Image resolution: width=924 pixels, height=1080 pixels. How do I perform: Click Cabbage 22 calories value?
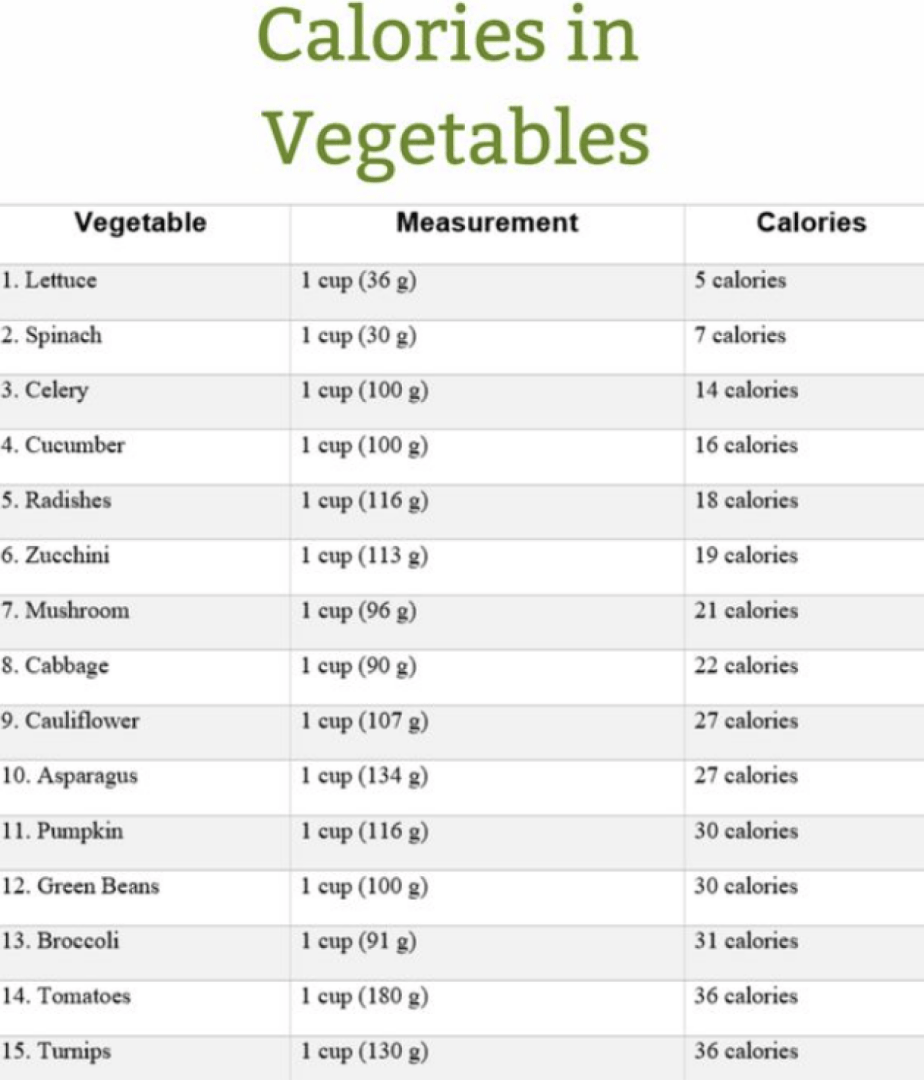click(746, 666)
